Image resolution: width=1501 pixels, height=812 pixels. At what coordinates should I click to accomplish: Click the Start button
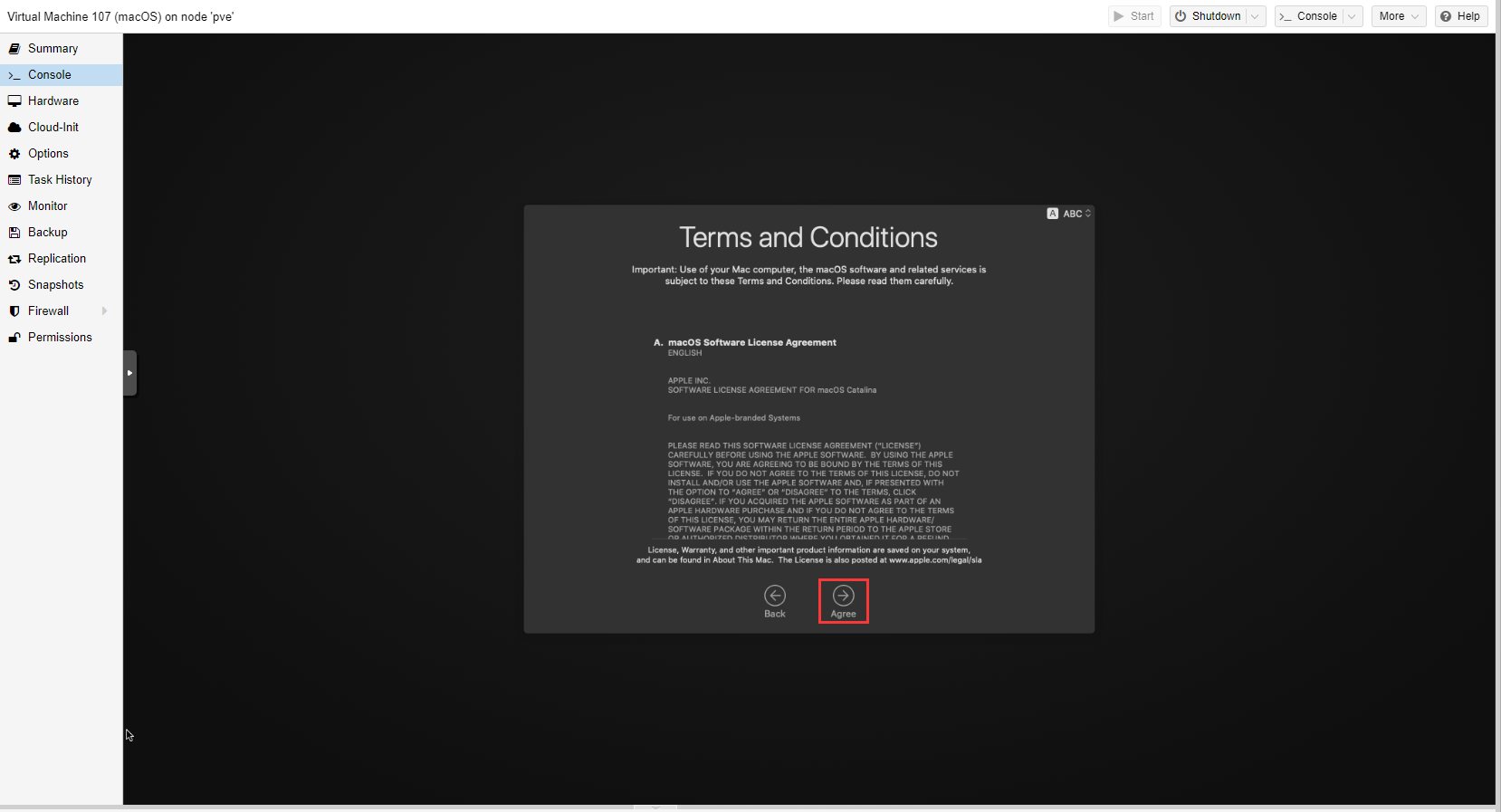1134,16
